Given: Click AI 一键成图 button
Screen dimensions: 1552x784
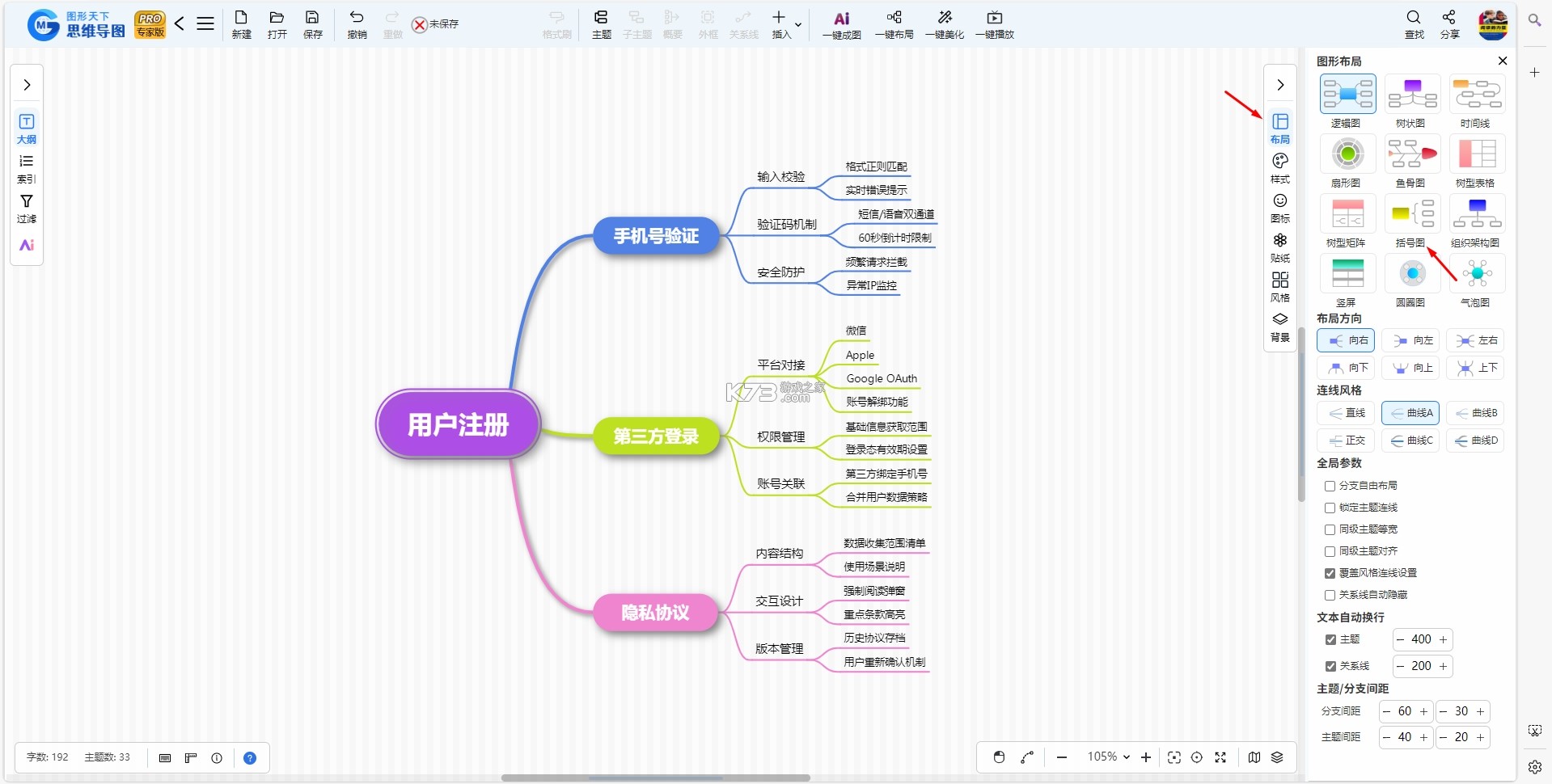Looking at the screenshot, I should (x=841, y=24).
